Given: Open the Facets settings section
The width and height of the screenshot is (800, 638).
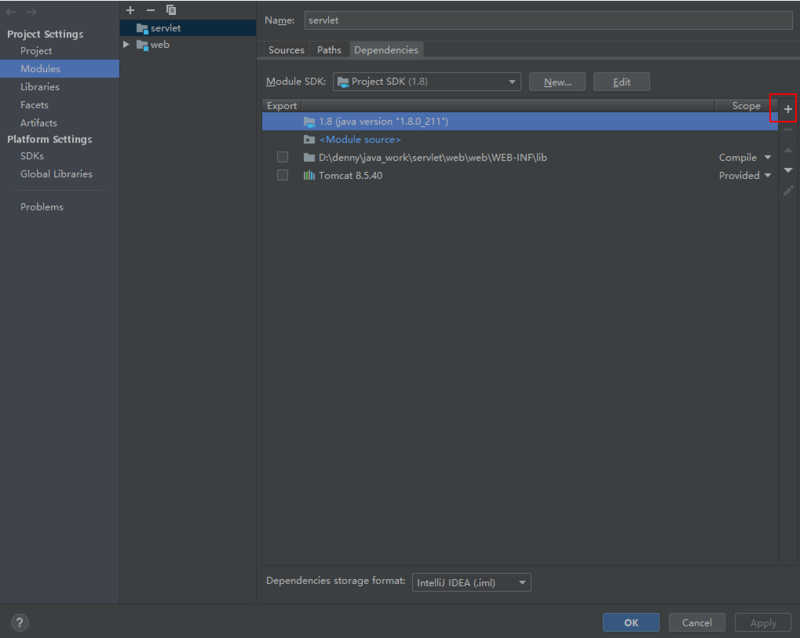Looking at the screenshot, I should point(34,105).
